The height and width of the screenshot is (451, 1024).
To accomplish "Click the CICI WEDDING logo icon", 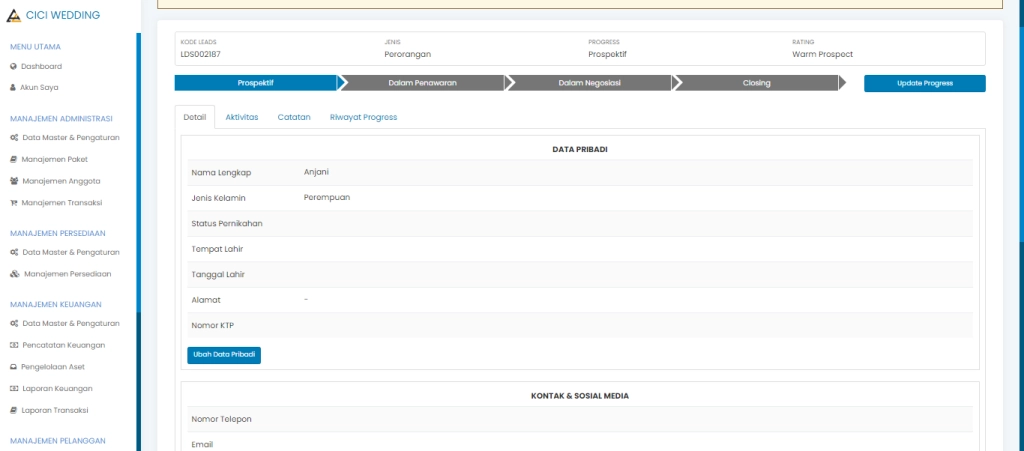I will pyautogui.click(x=14, y=15).
